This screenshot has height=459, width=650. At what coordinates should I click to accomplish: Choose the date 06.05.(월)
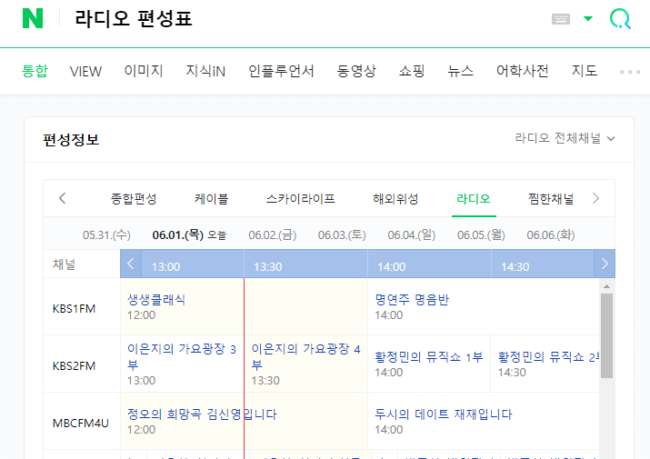pos(481,235)
